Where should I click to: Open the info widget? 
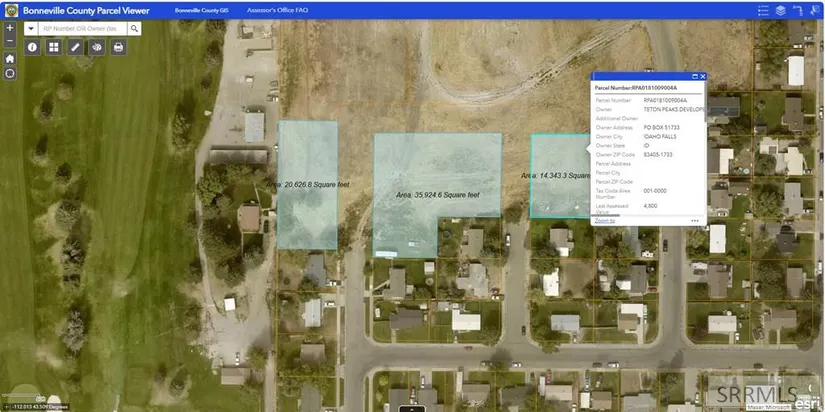32,47
